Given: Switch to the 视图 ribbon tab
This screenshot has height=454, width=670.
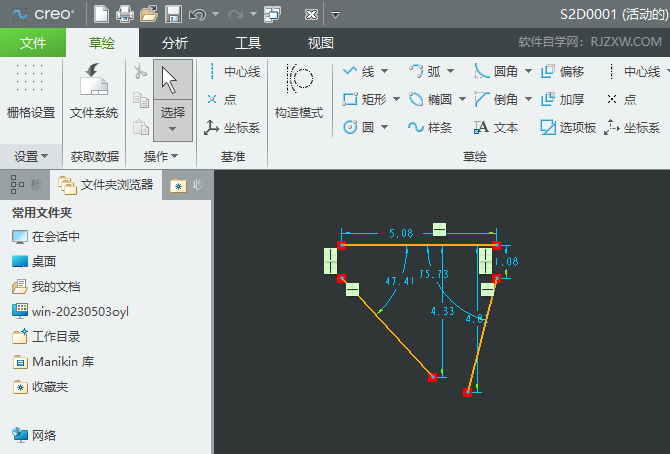Looking at the screenshot, I should [320, 43].
